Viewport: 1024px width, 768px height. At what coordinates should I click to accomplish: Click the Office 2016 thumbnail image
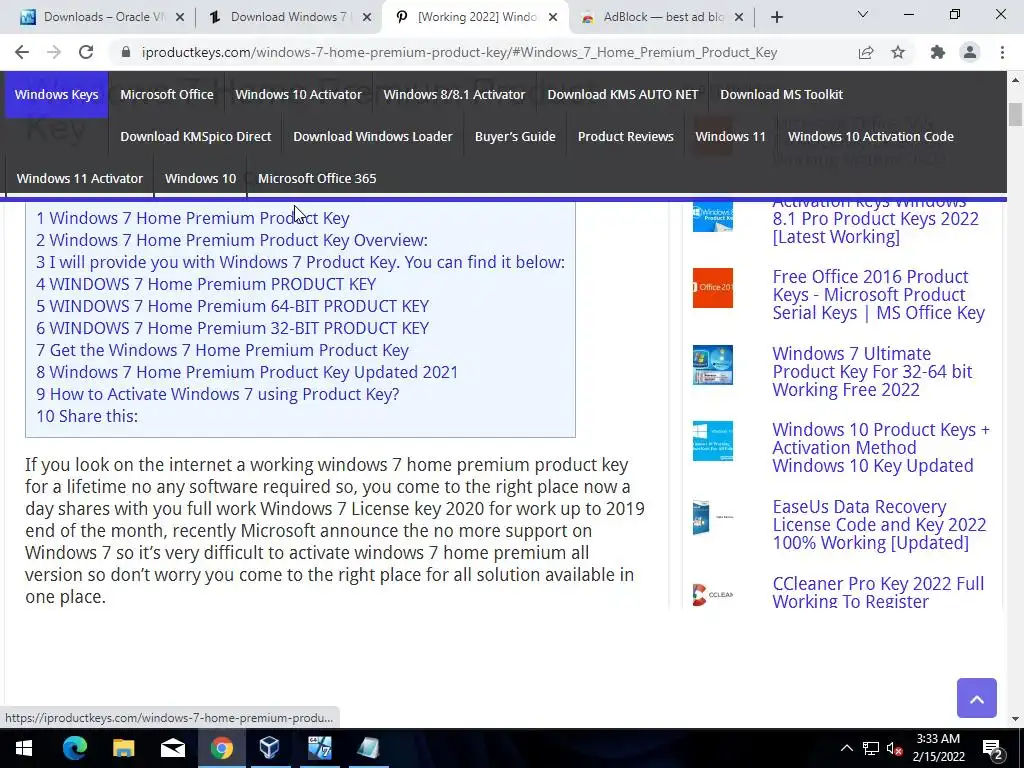[x=712, y=287]
